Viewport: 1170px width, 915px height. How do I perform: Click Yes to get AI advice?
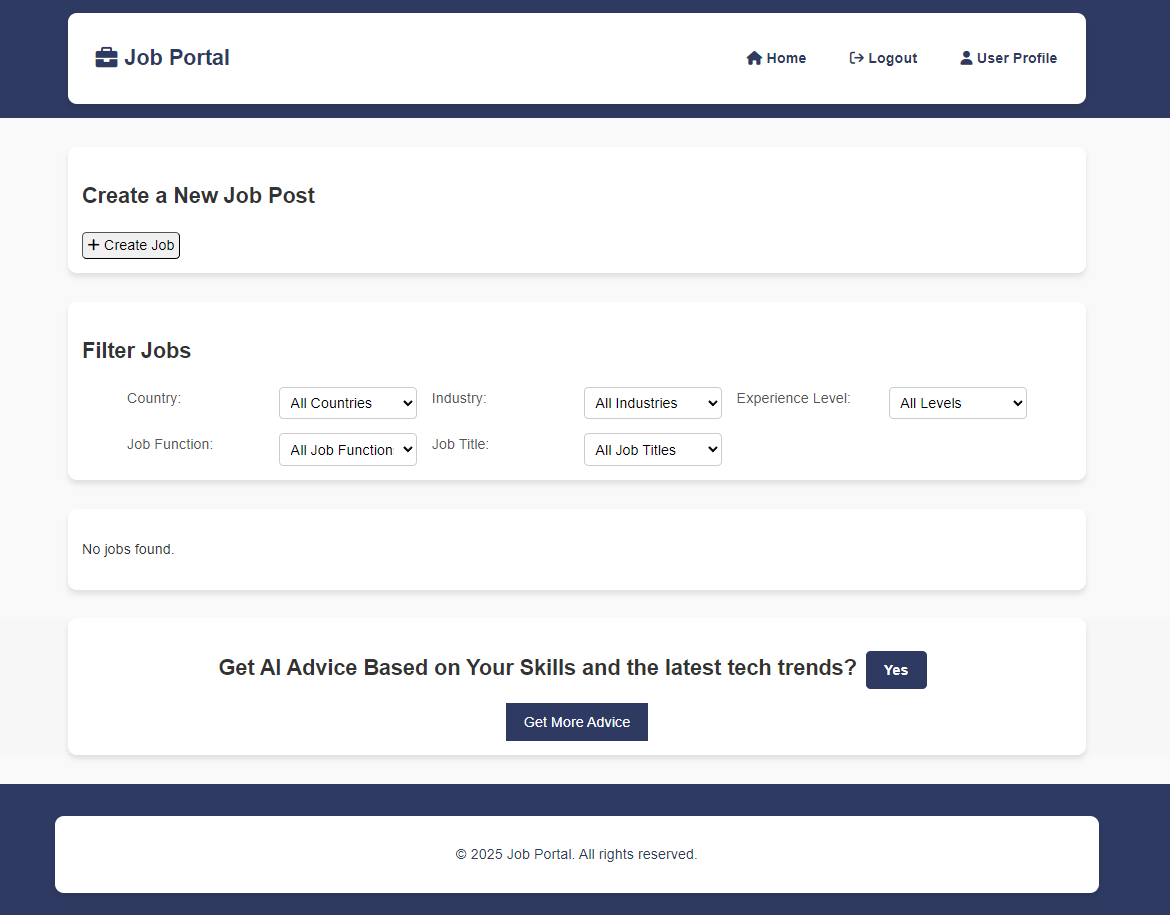tap(895, 670)
